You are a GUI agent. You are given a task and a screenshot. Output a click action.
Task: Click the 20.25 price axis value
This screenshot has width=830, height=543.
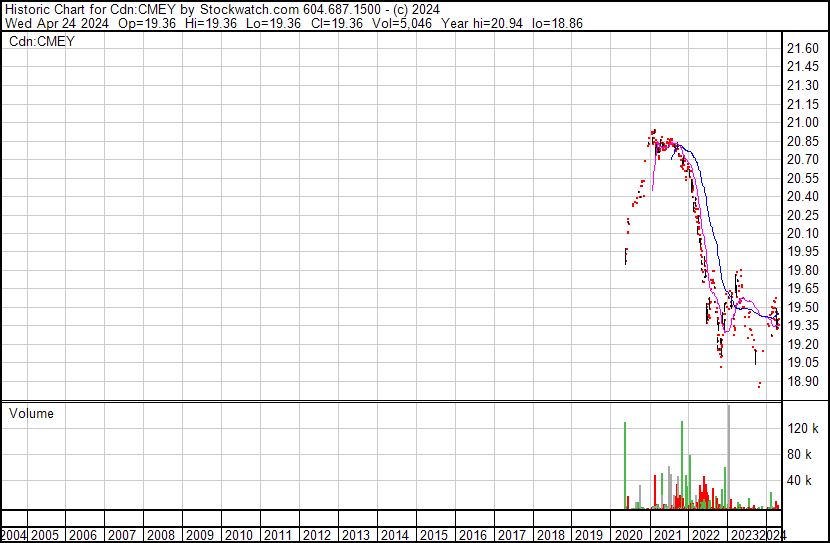tap(803, 215)
